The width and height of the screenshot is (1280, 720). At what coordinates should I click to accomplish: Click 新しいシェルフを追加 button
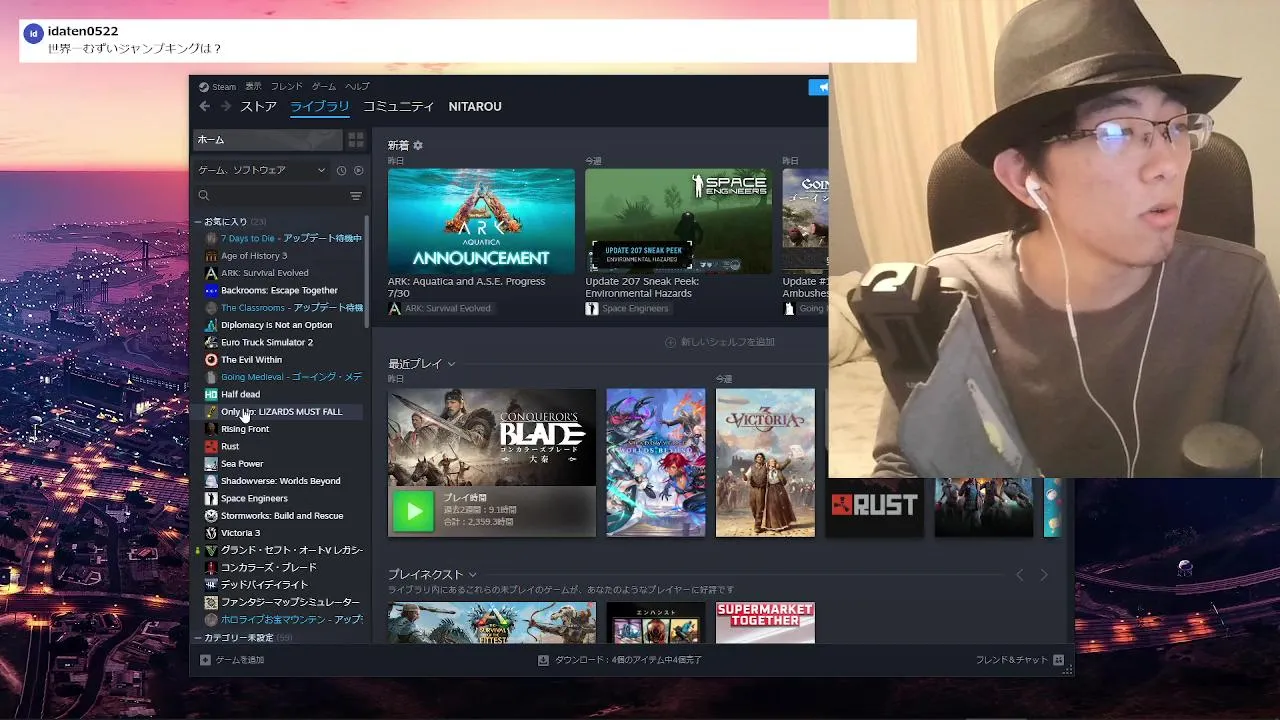(x=720, y=342)
